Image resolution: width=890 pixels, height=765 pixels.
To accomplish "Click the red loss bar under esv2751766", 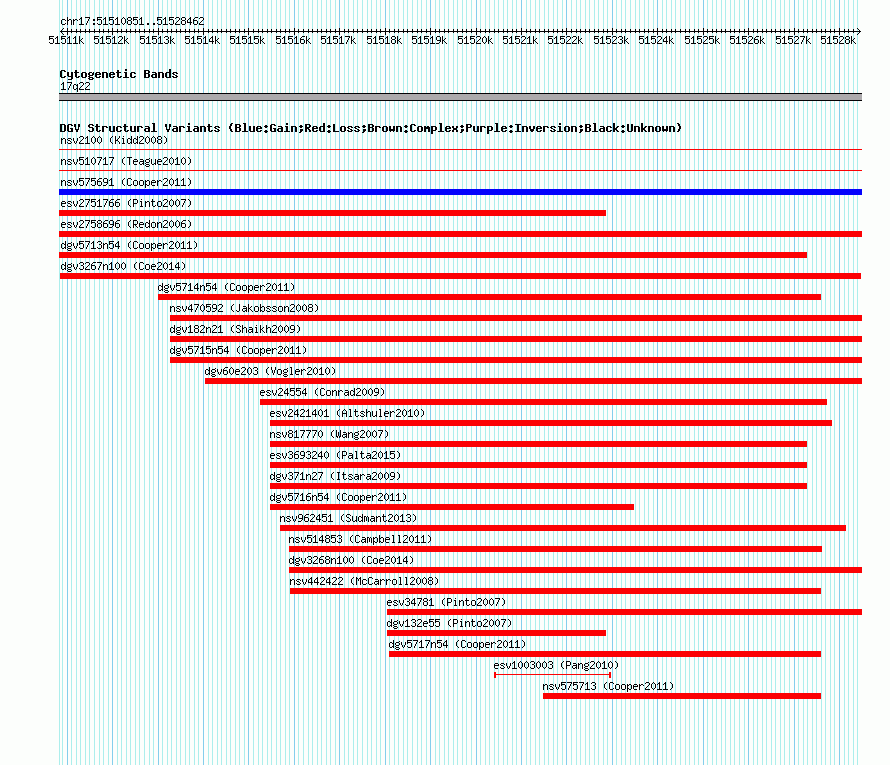I will (333, 213).
